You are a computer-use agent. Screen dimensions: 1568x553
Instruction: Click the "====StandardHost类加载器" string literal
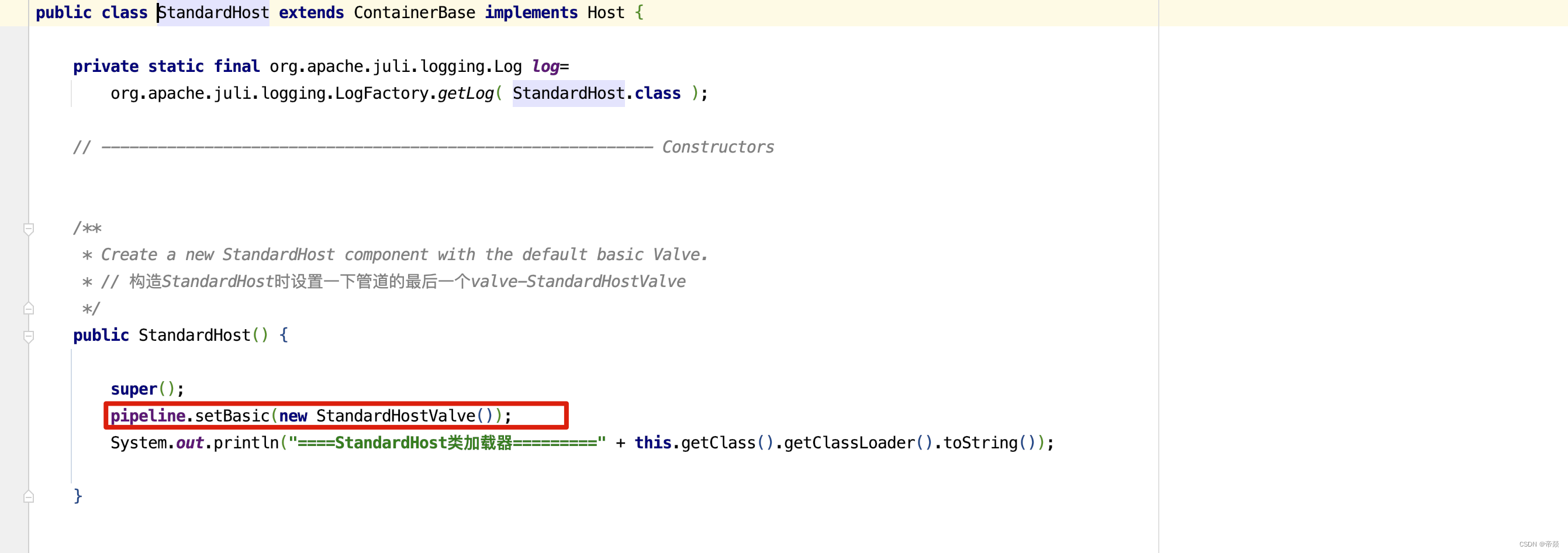point(447,443)
